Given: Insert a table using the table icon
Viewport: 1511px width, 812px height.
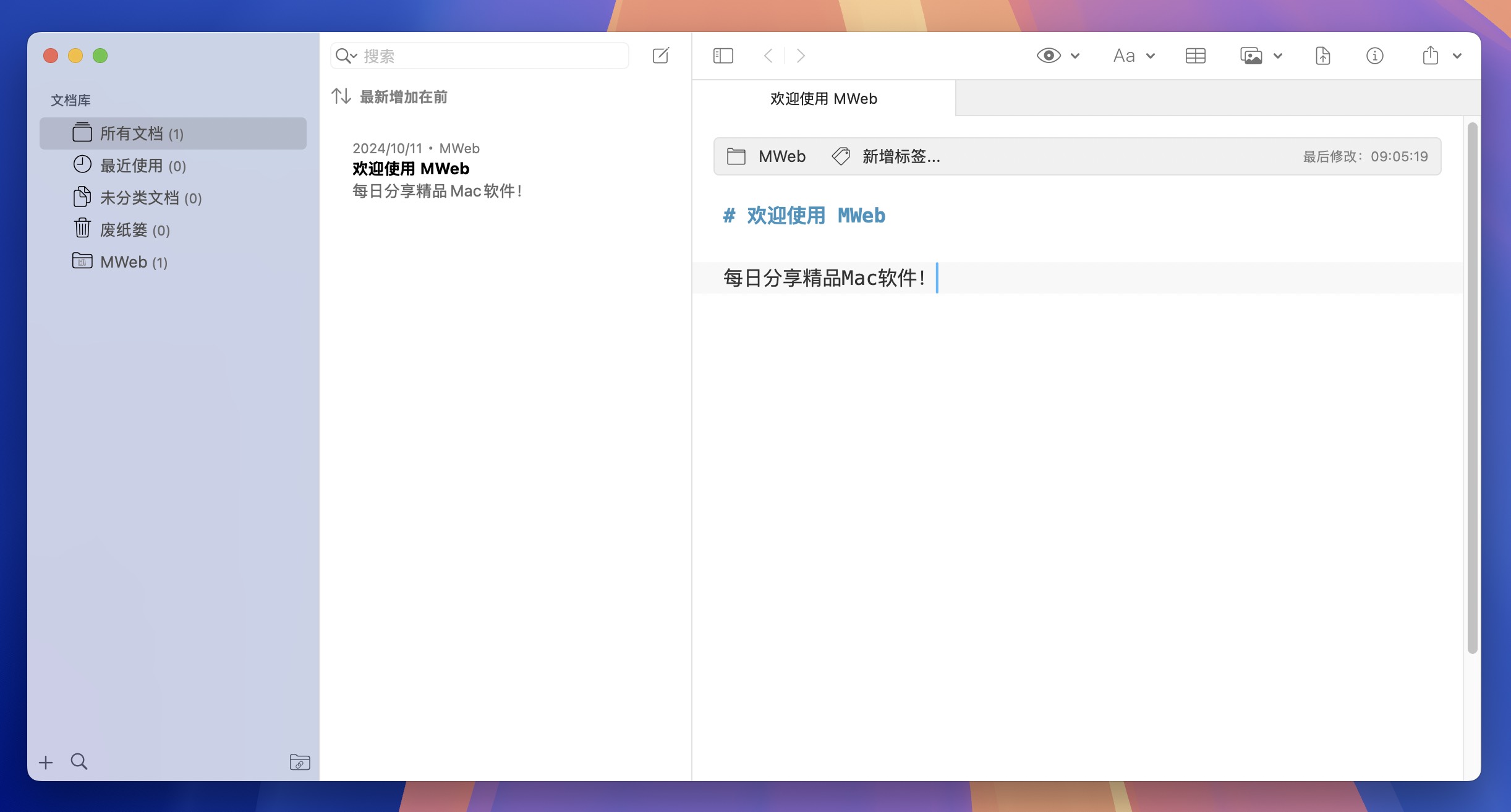Looking at the screenshot, I should tap(1196, 56).
